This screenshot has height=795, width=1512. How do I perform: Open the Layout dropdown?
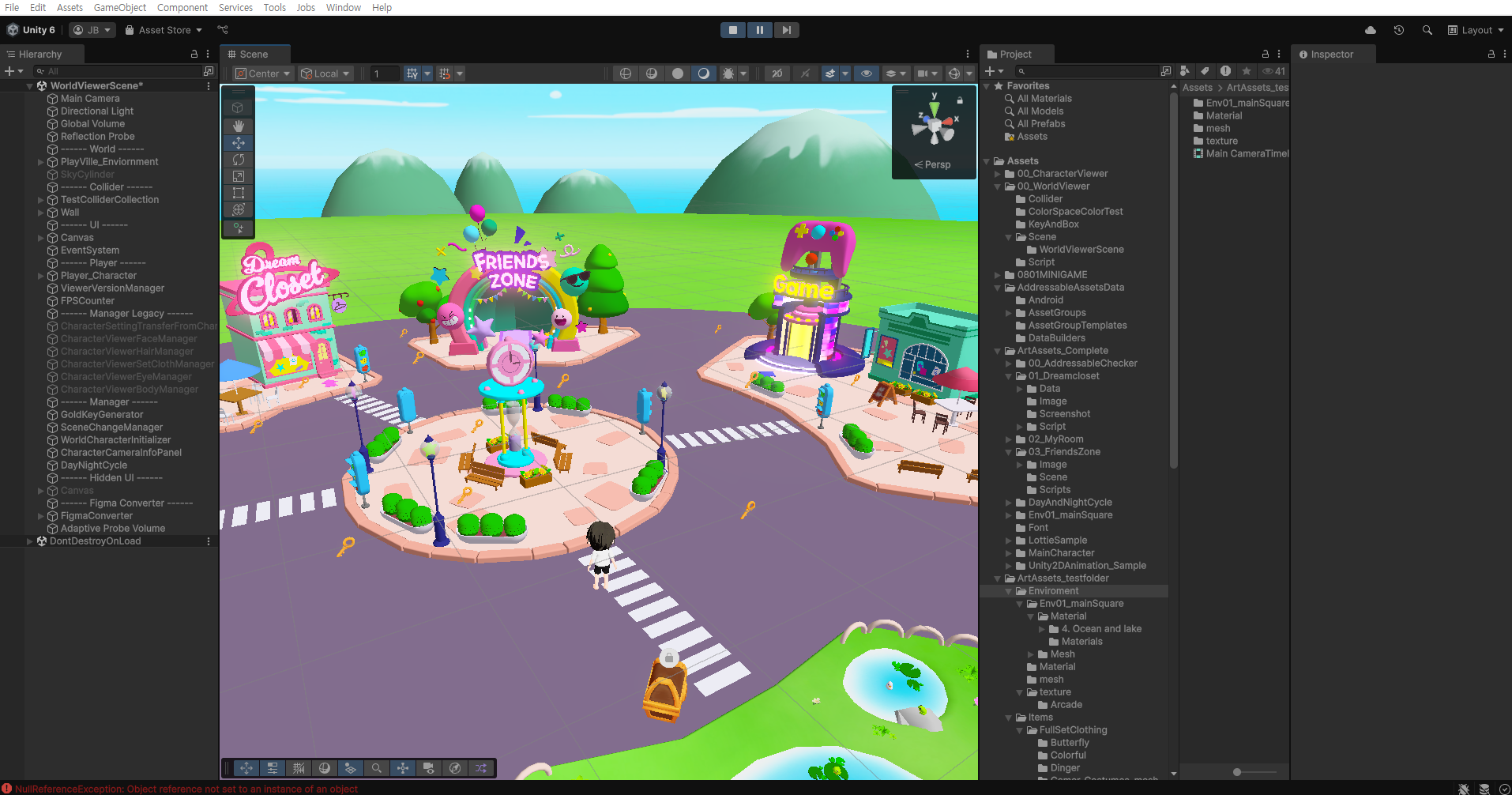[1476, 30]
